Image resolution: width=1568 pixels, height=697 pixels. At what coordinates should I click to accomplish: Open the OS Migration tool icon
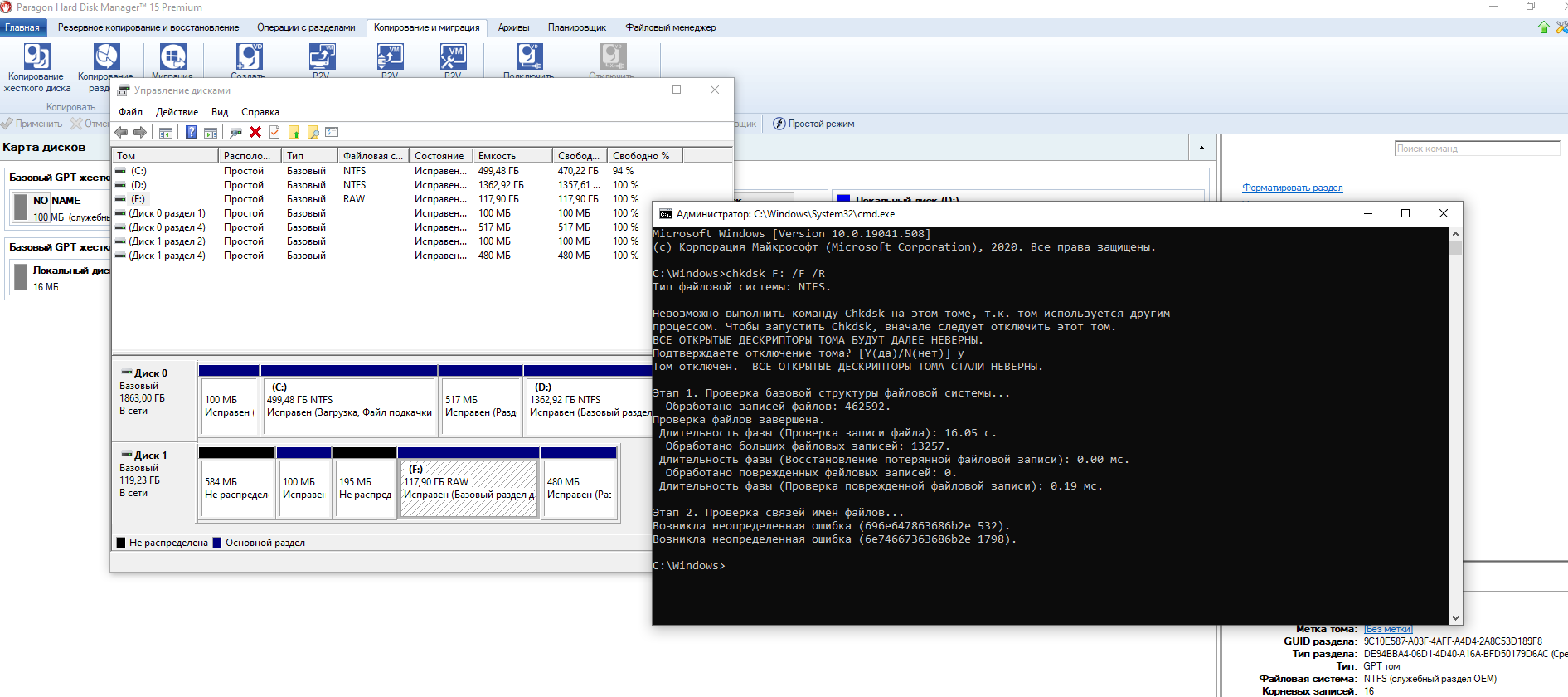coord(172,56)
